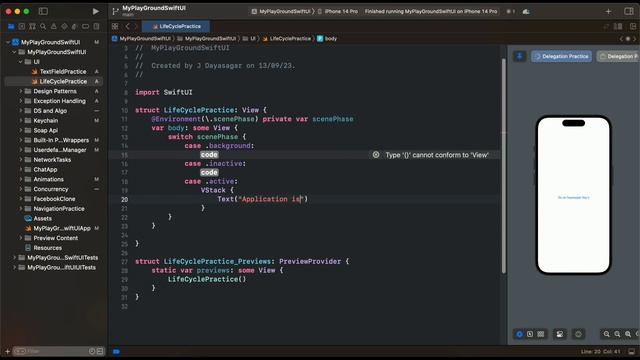Jump to the next issue arrow
This screenshot has width=640, height=360.
(x=634, y=39)
